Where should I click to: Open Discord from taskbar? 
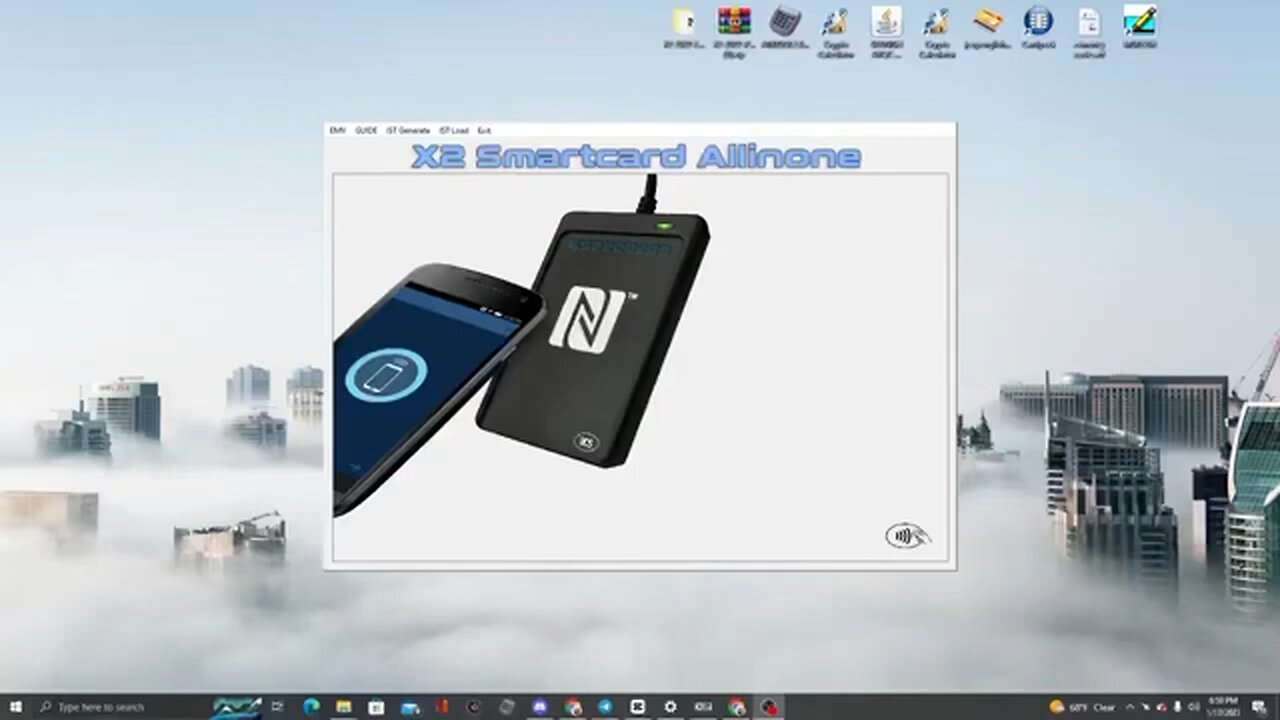[540, 707]
